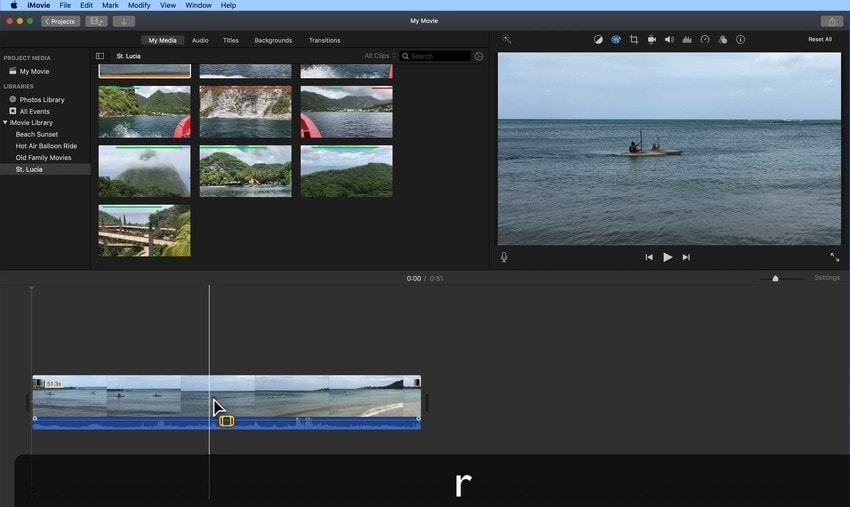Show the clip information inspector
This screenshot has height=507, width=850.
coord(740,40)
